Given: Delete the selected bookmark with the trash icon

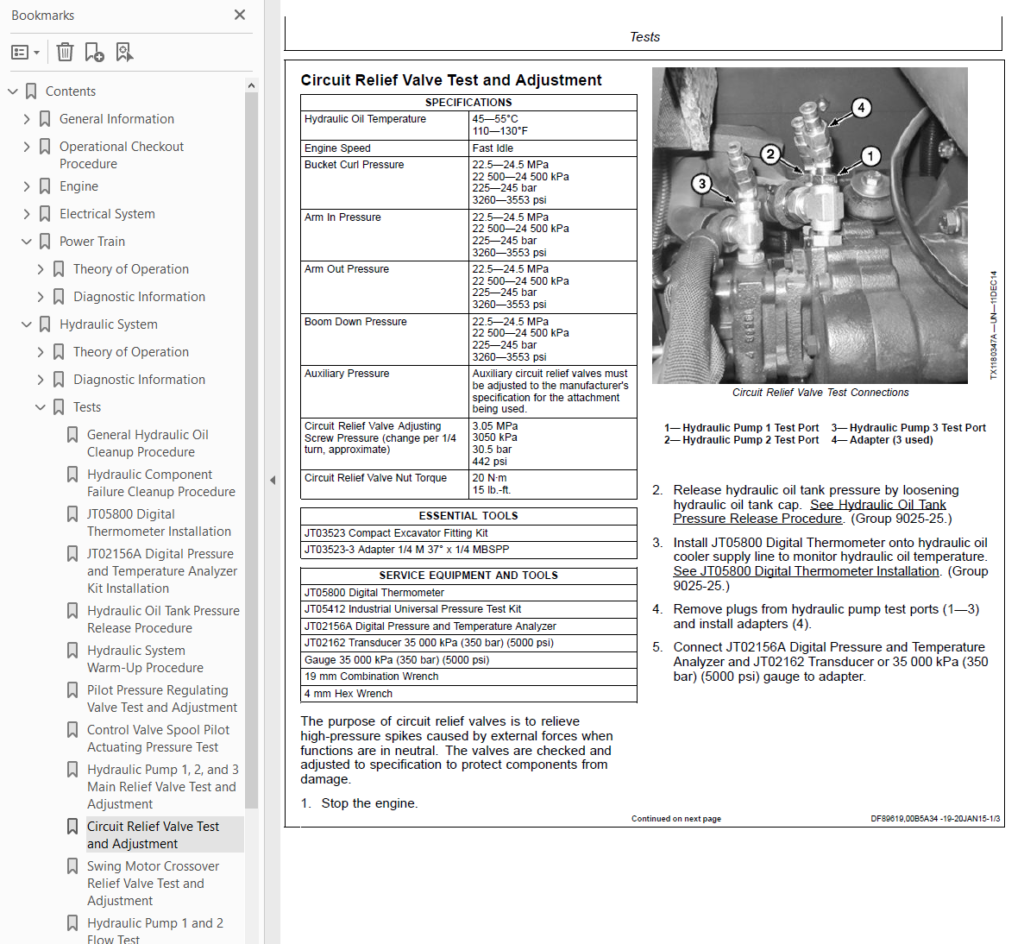Looking at the screenshot, I should click(x=65, y=52).
